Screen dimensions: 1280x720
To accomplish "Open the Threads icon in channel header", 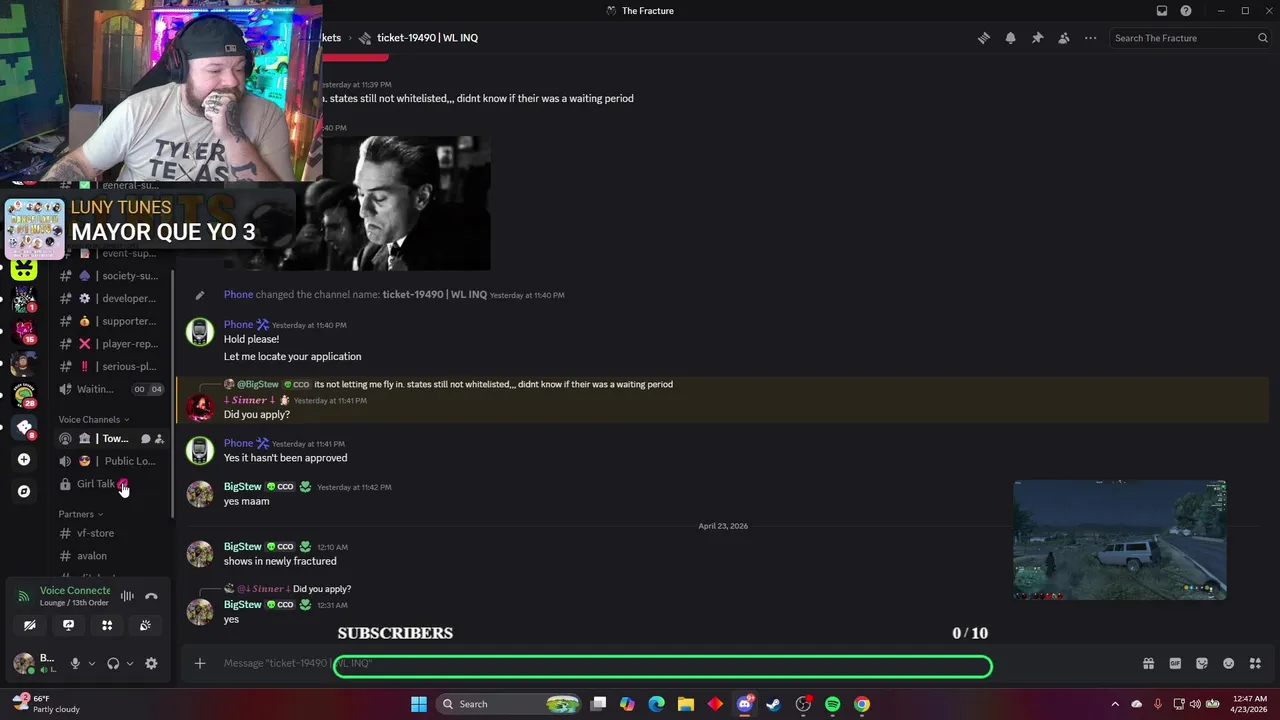I will pyautogui.click(x=984, y=38).
